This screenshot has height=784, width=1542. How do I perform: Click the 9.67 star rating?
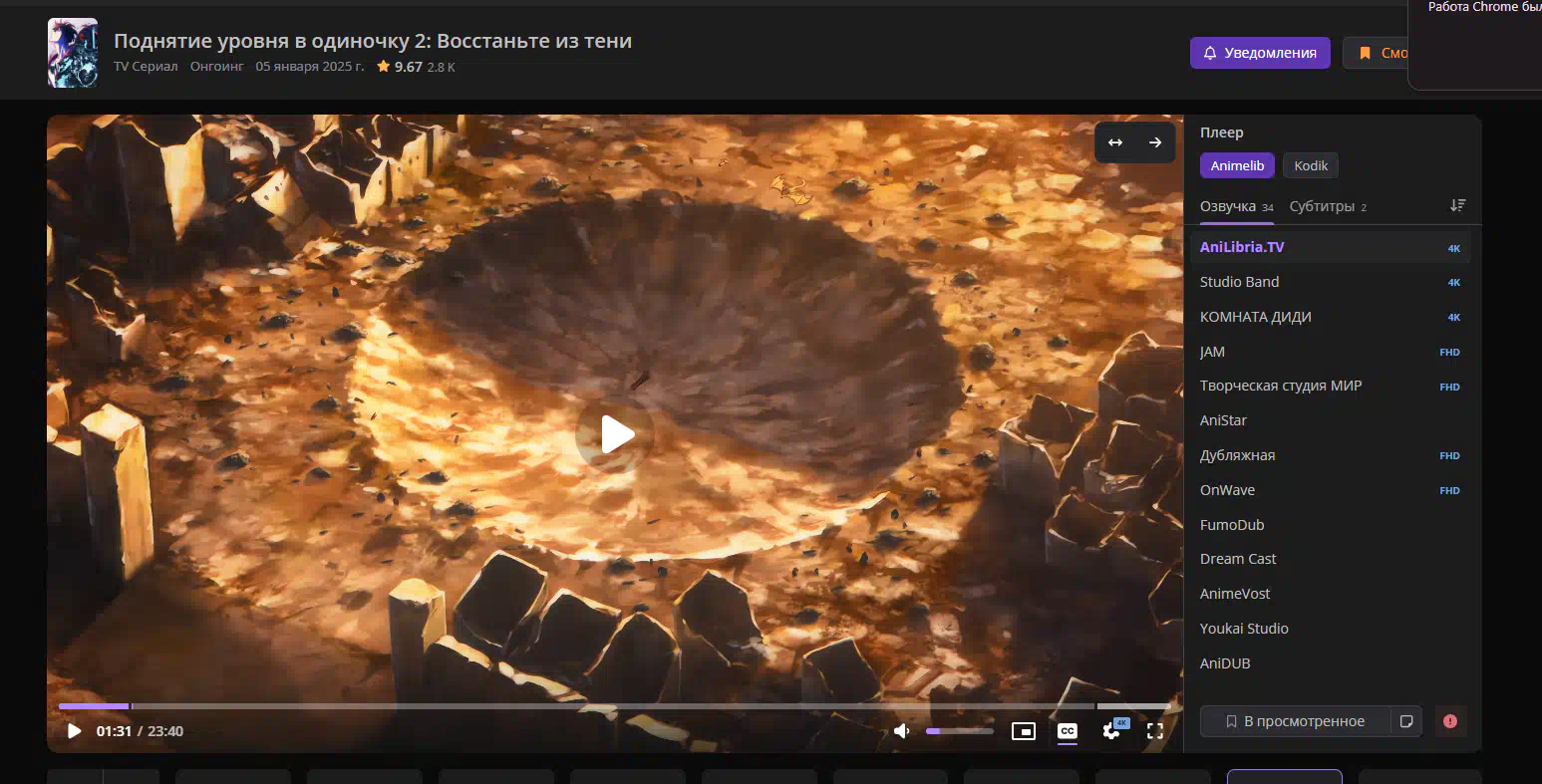pos(400,67)
